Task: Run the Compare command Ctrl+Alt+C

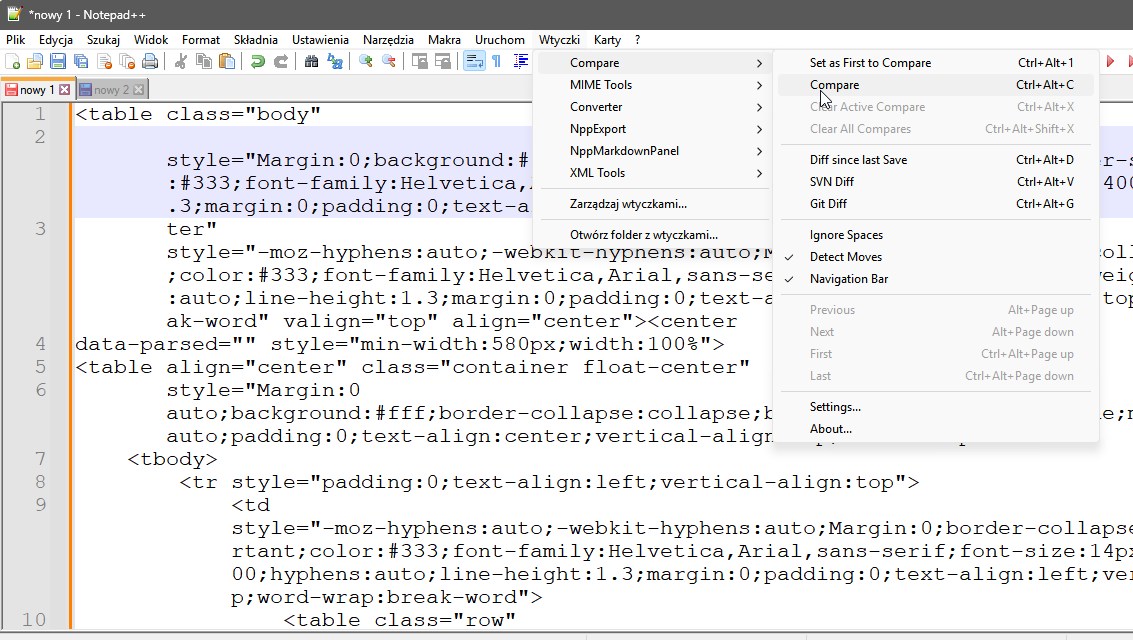Action: click(x=936, y=85)
